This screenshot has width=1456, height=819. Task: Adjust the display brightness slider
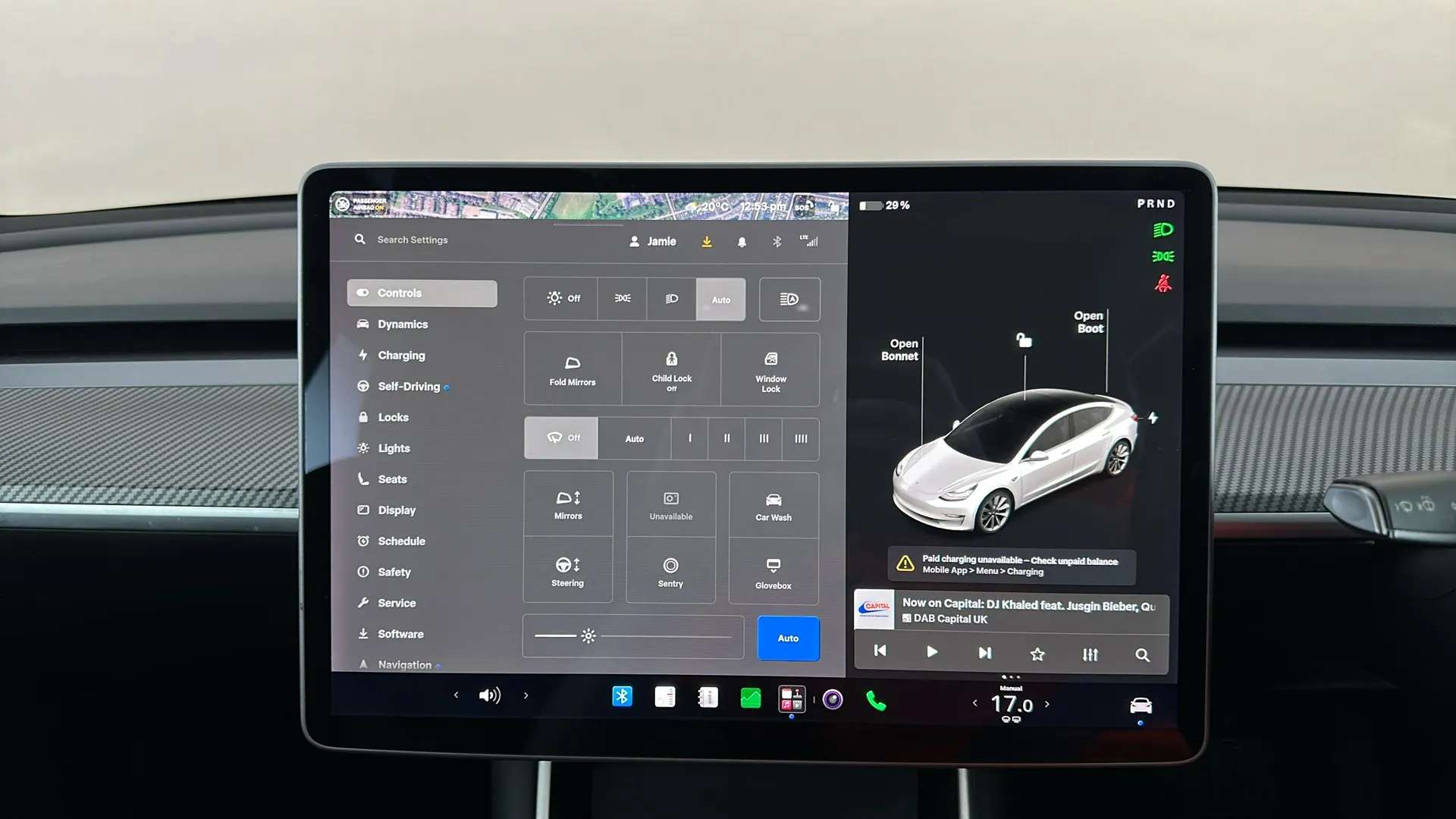pyautogui.click(x=633, y=636)
